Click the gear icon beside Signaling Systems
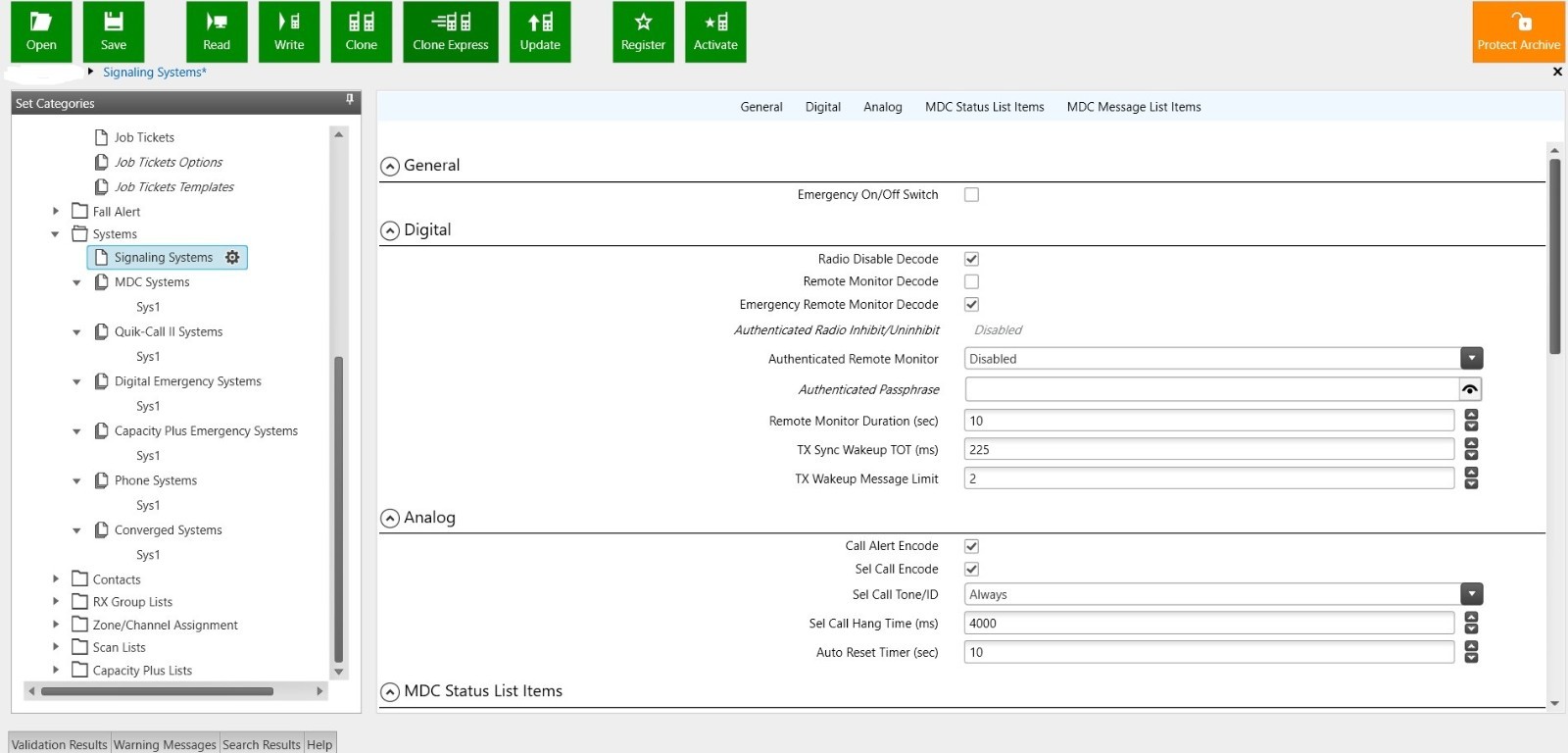This screenshot has width=1568, height=753. coord(232,257)
